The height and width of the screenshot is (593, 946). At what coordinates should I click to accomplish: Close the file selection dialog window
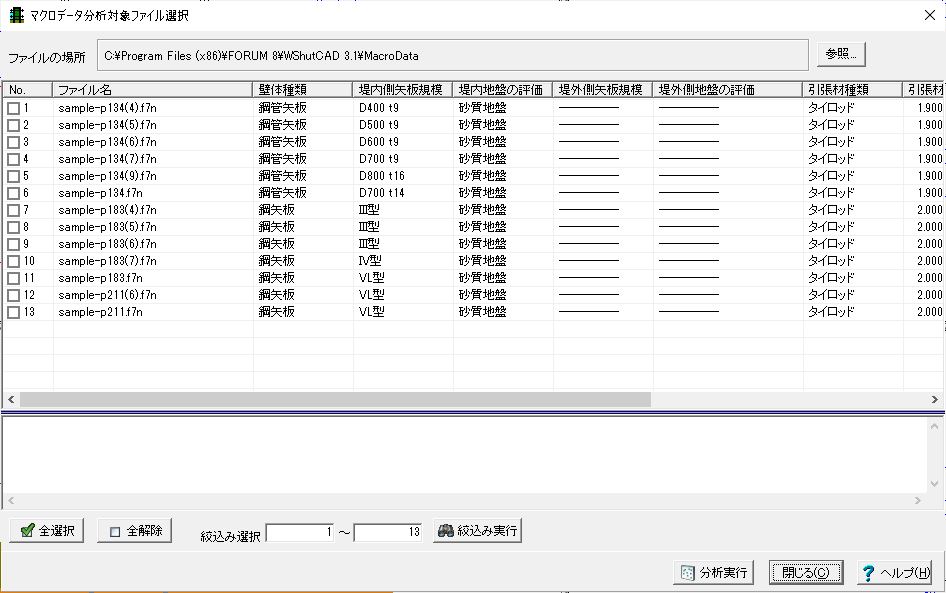[x=930, y=15]
